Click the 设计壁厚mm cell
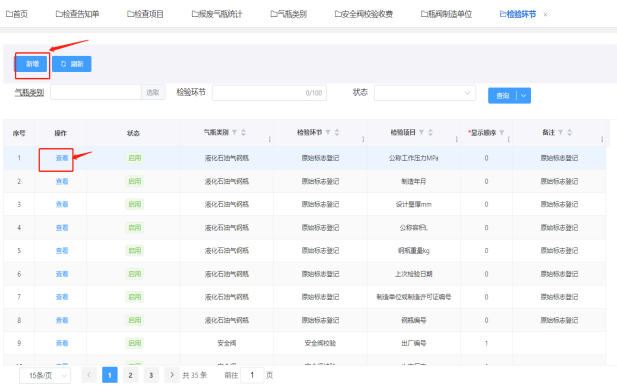The width and height of the screenshot is (617, 386). [x=414, y=204]
